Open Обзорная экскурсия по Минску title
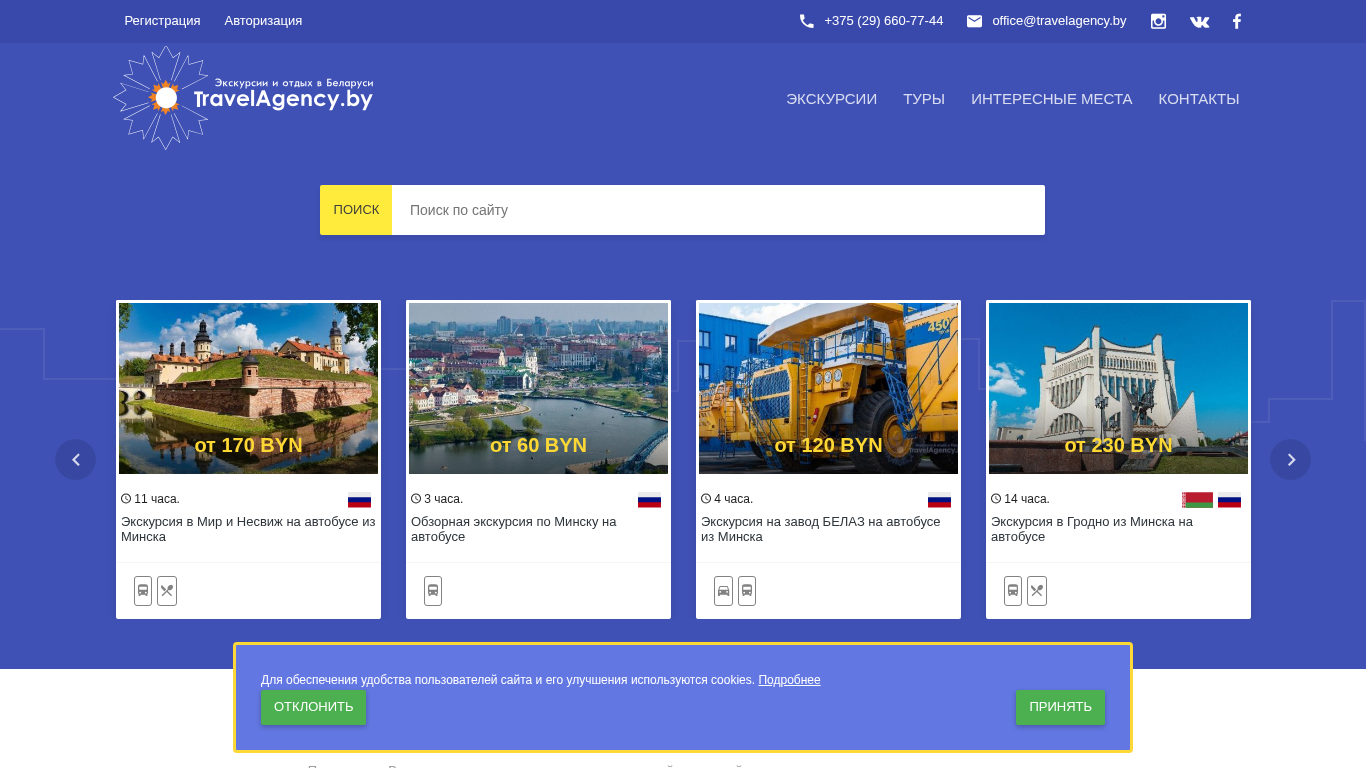The width and height of the screenshot is (1366, 768). tap(514, 529)
